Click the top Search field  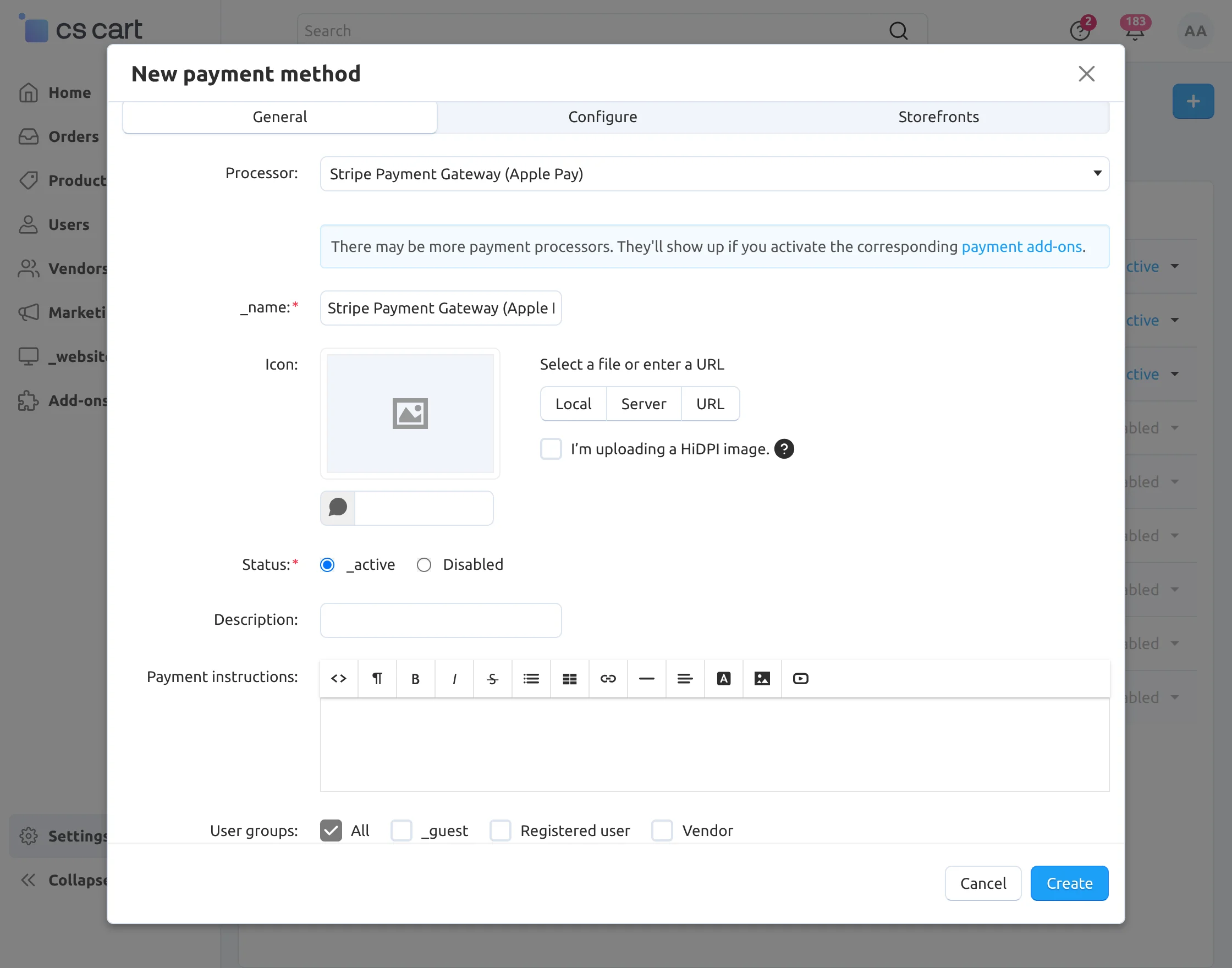(612, 31)
